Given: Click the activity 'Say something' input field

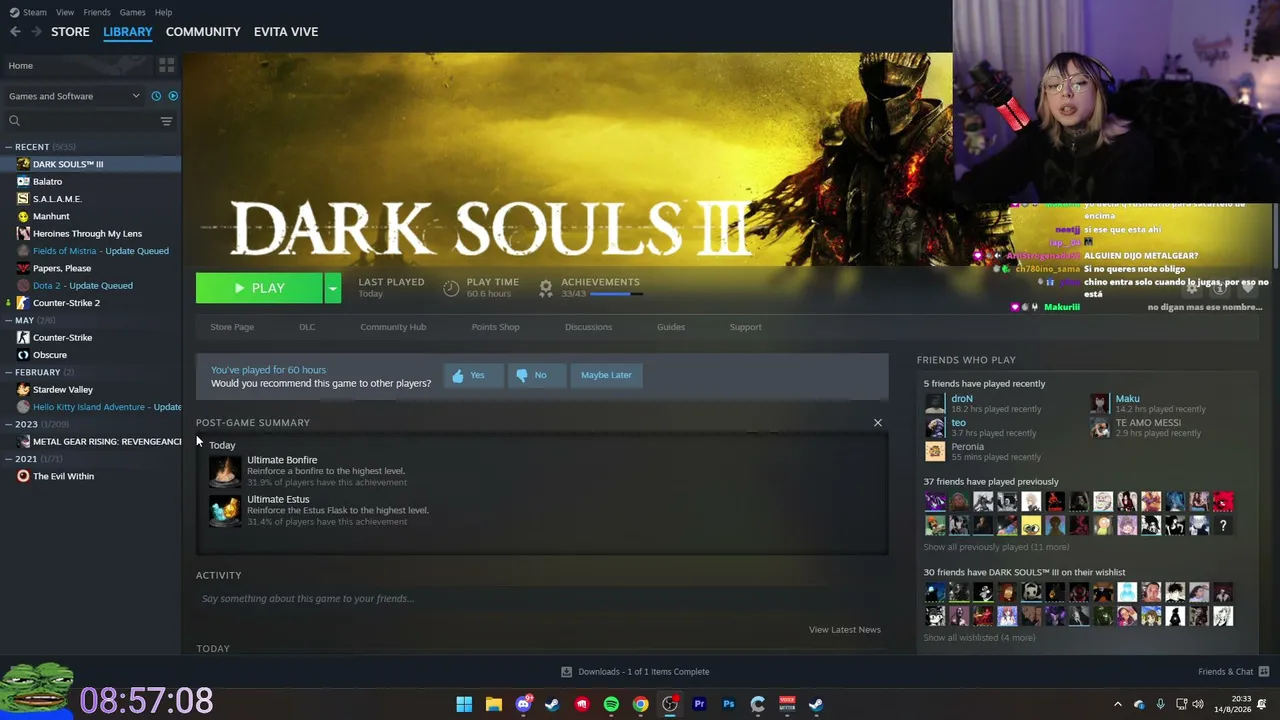Looking at the screenshot, I should pyautogui.click(x=541, y=599).
